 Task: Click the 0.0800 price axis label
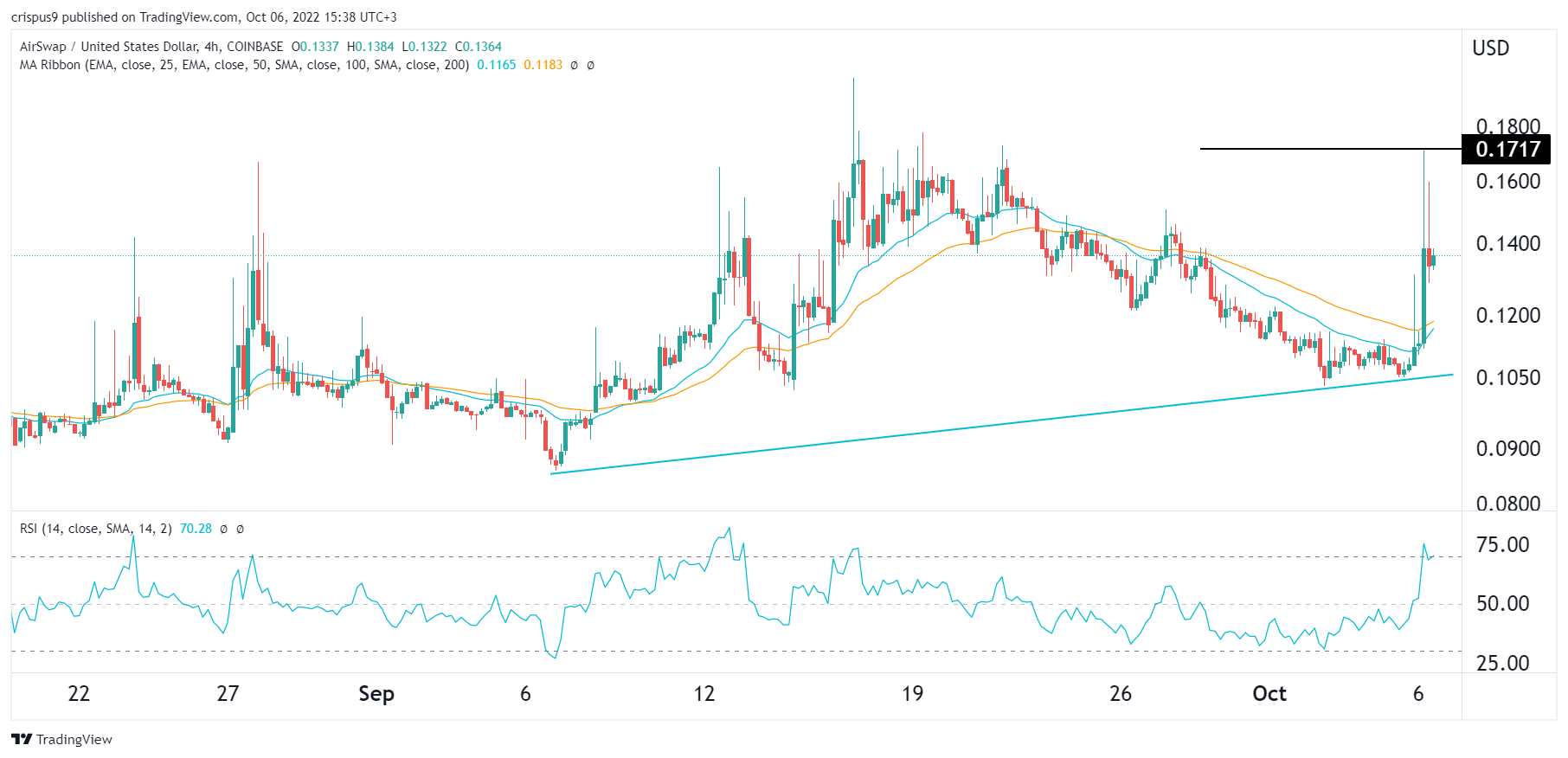(x=1508, y=504)
